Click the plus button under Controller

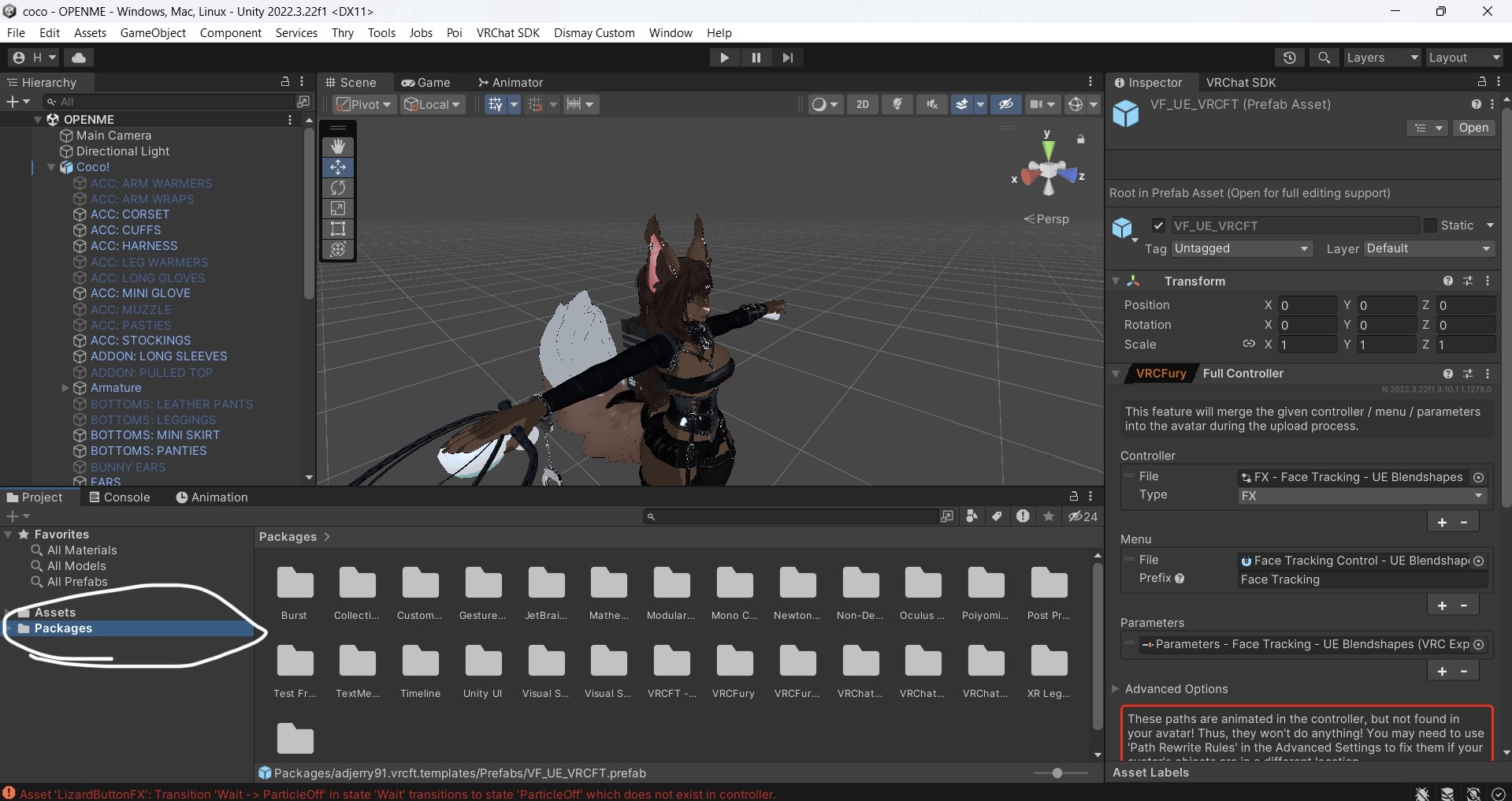[1442, 522]
